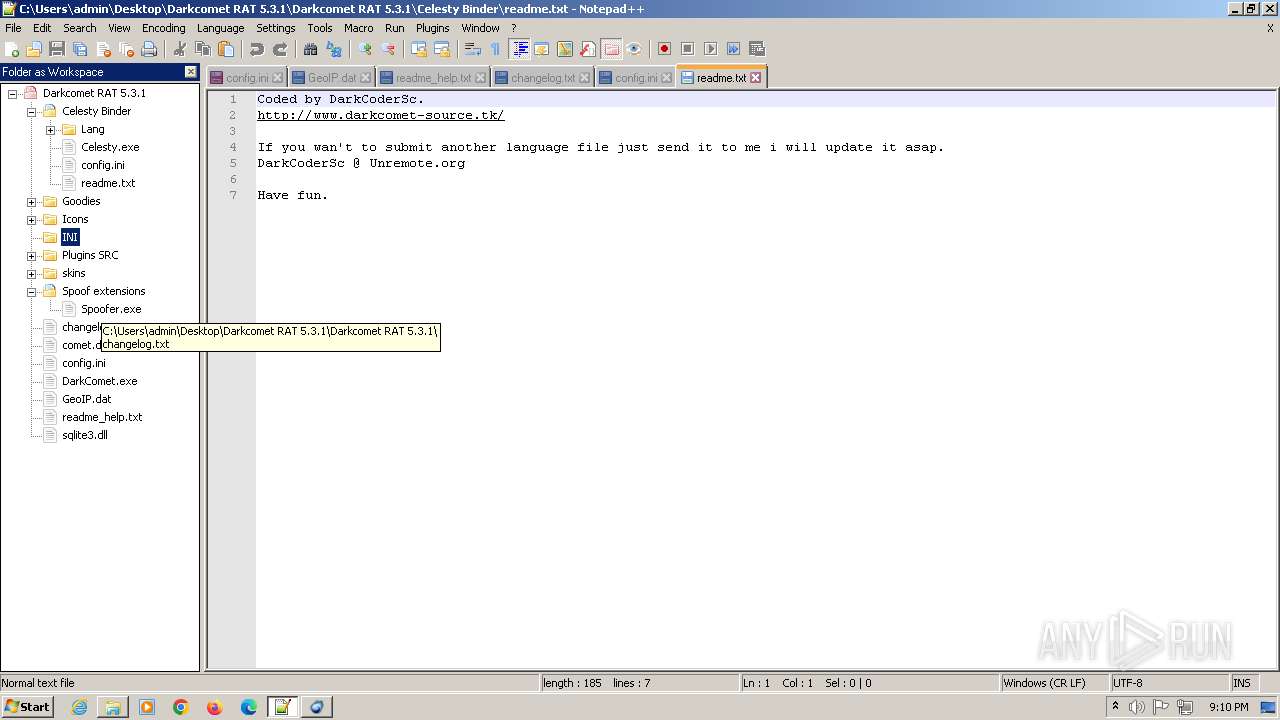
Task: Toggle synchronize horizontal scrolling icon
Action: pyautogui.click(x=442, y=49)
